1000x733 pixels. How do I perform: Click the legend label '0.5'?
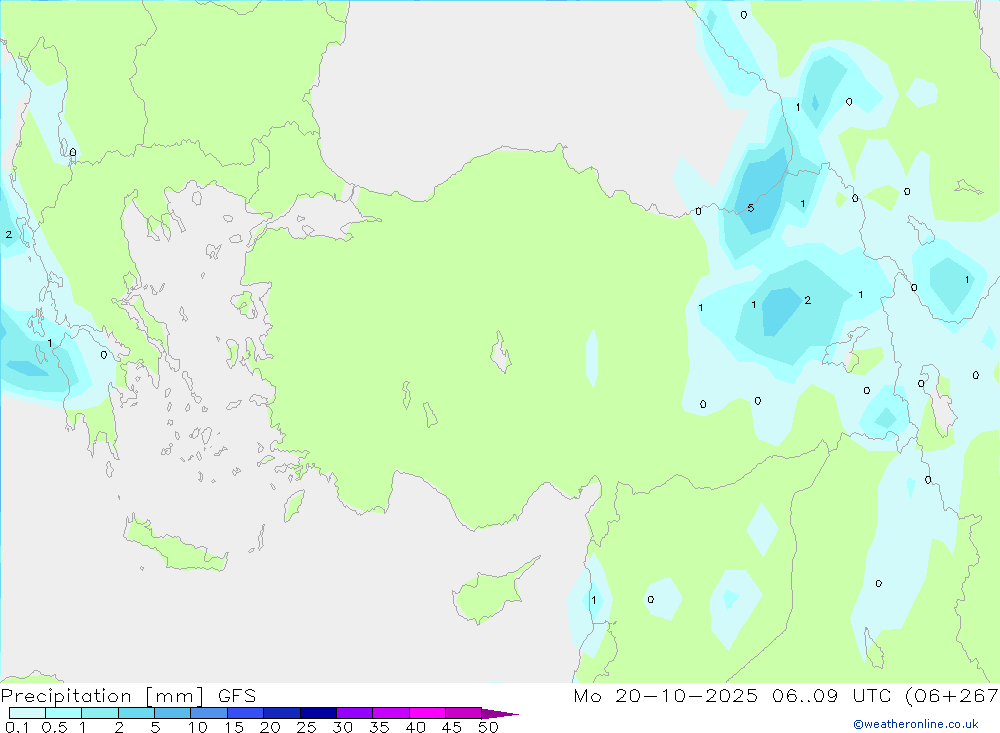tap(54, 727)
